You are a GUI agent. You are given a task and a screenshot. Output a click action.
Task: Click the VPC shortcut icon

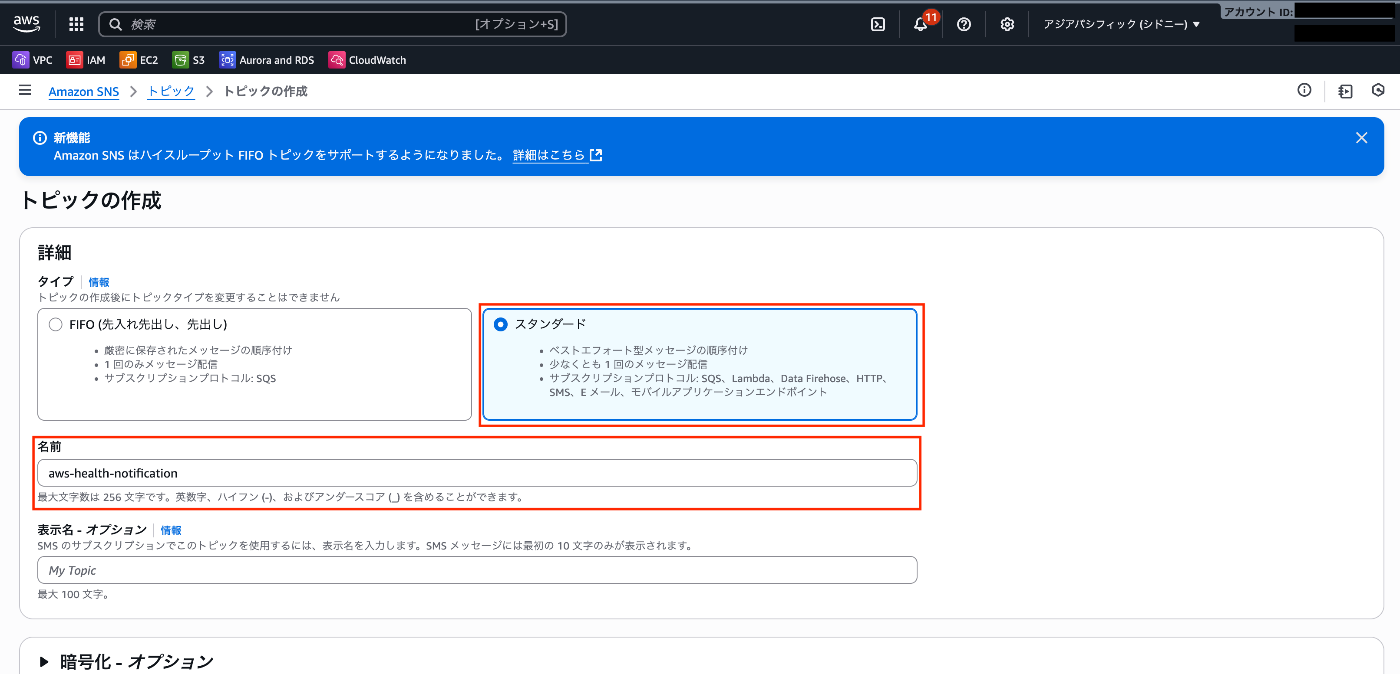click(x=20, y=60)
